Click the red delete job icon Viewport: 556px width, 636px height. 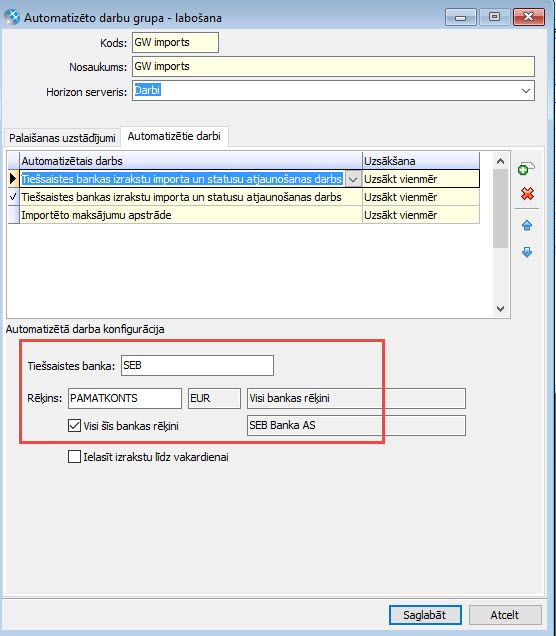pyautogui.click(x=527, y=194)
